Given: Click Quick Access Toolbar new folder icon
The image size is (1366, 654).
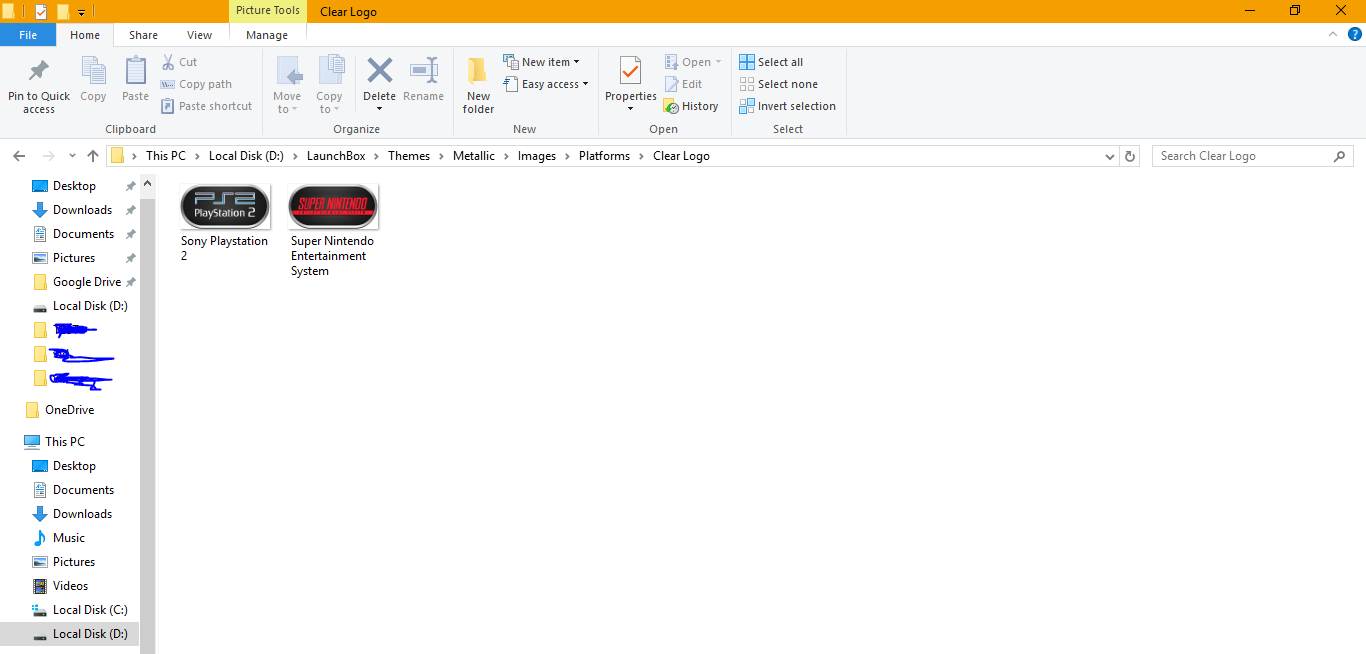Looking at the screenshot, I should [63, 12].
